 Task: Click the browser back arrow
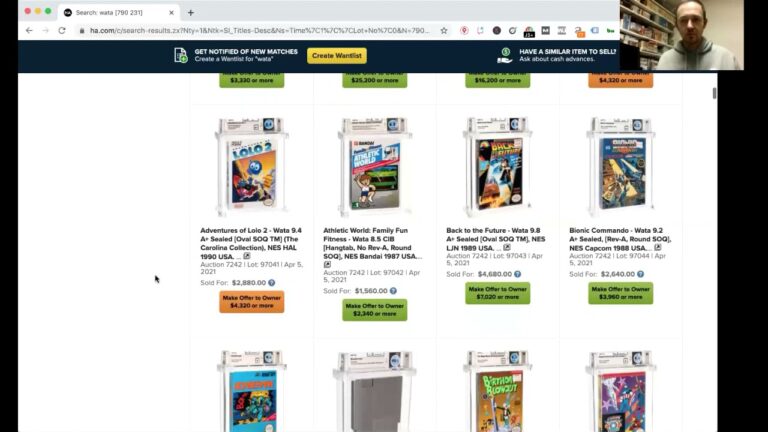pyautogui.click(x=29, y=30)
